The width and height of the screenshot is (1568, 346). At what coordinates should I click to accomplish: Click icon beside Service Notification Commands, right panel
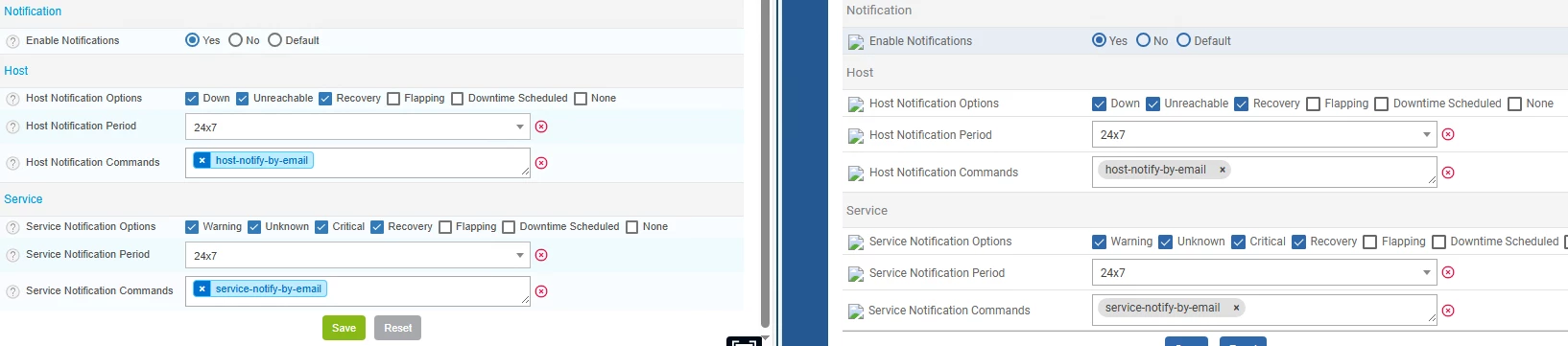[x=856, y=311]
